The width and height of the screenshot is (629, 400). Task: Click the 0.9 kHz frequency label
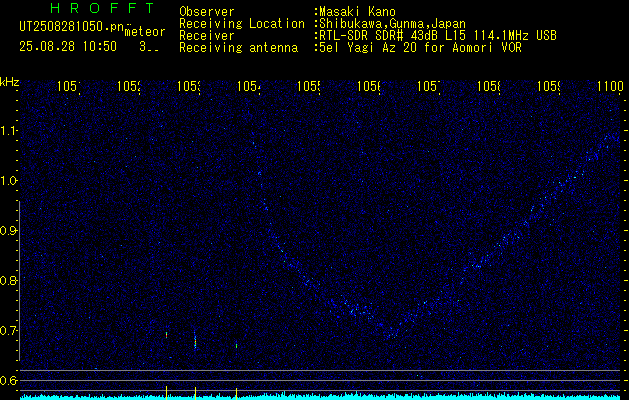pyautogui.click(x=8, y=231)
